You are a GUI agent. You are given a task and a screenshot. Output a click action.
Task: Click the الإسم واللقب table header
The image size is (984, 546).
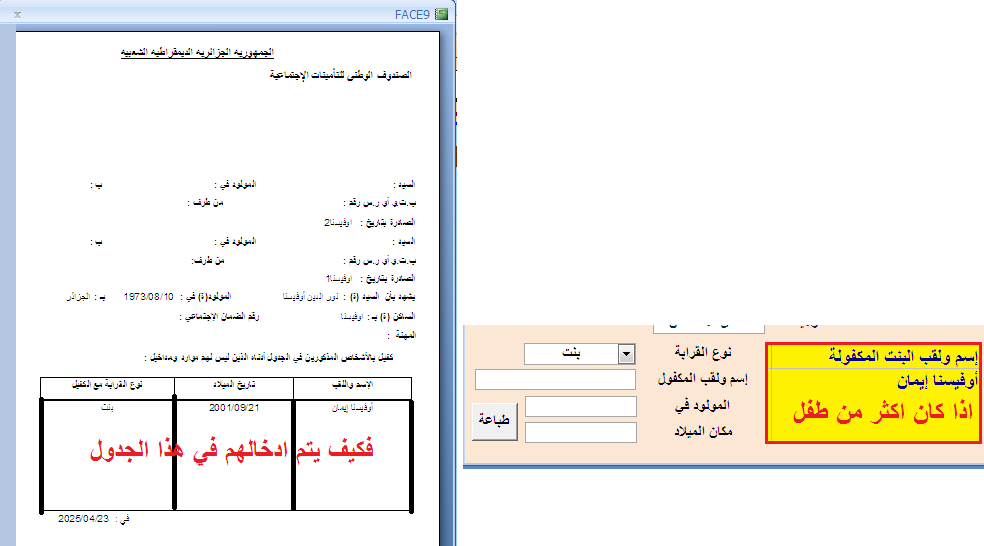[353, 385]
